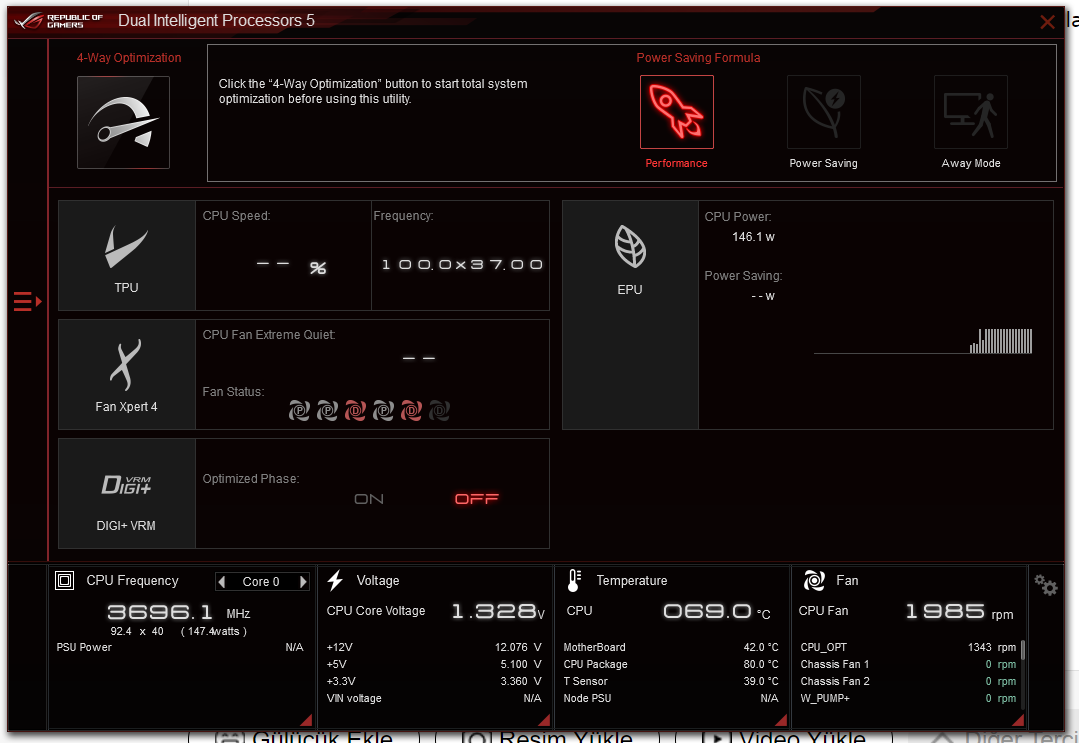Click the Video Yükle button behind window
The height and width of the screenshot is (743, 1079).
click(786, 737)
